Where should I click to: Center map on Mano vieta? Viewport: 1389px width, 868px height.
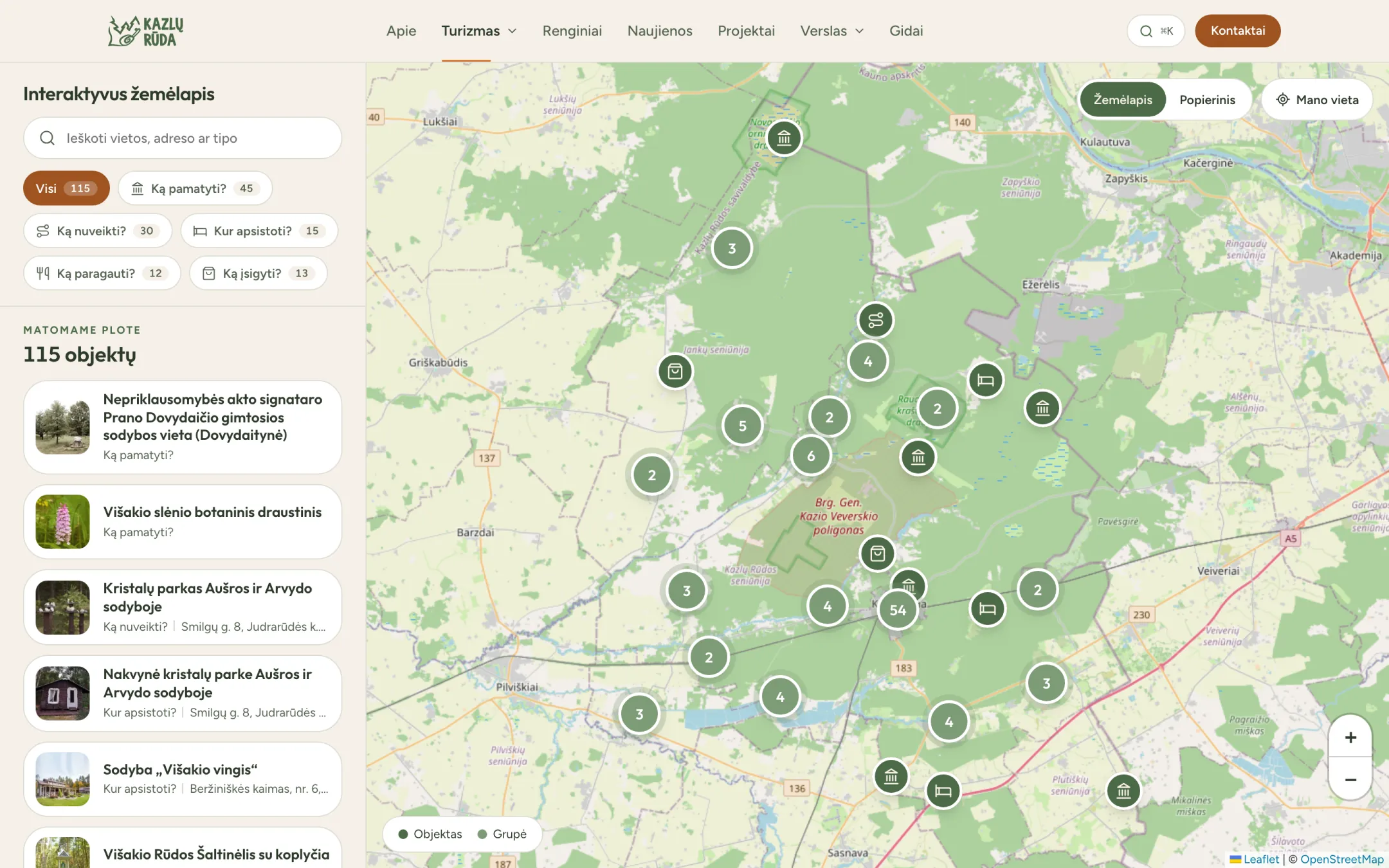(x=1317, y=100)
